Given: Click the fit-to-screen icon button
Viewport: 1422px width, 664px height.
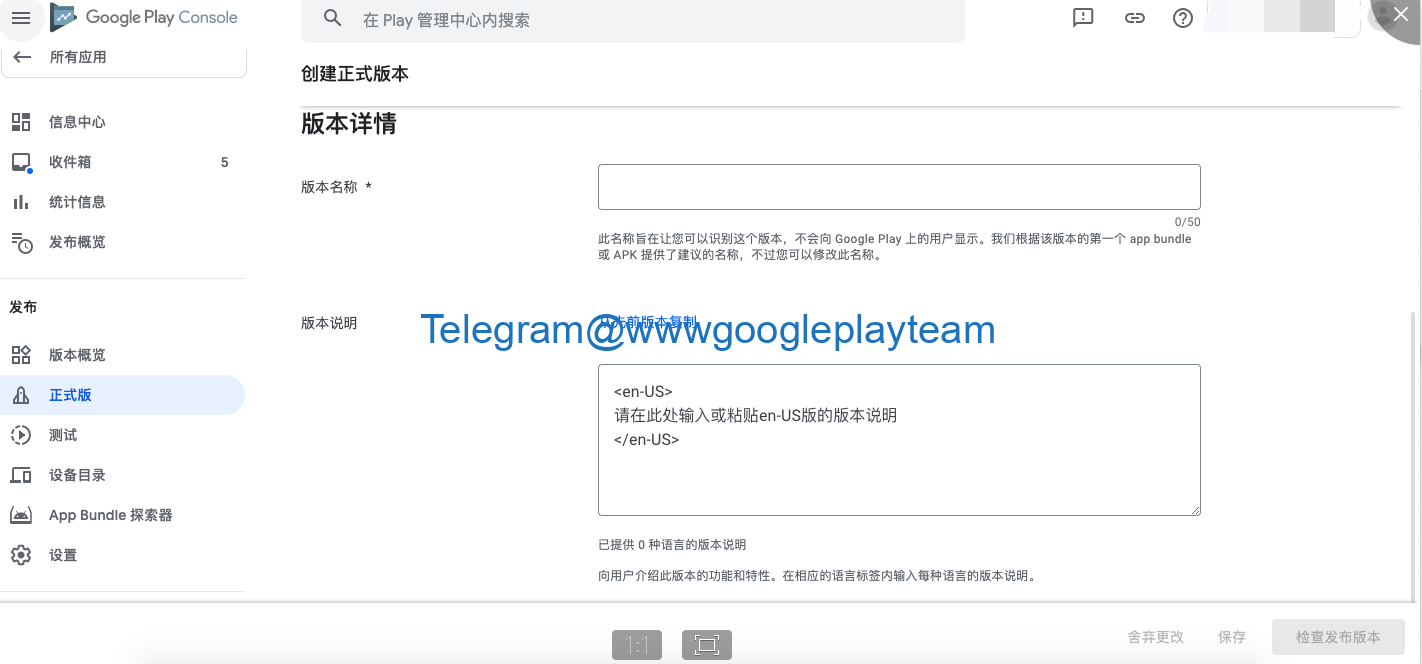Looking at the screenshot, I should [x=707, y=645].
